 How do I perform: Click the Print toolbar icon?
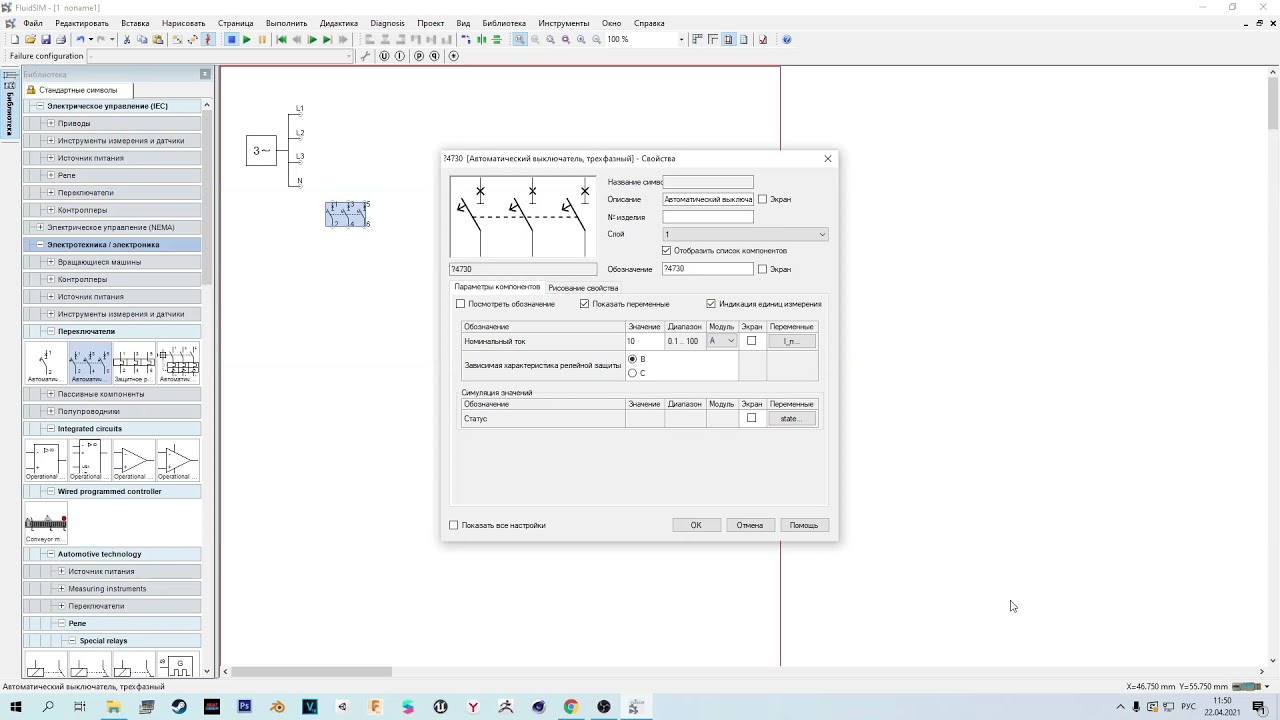coord(60,40)
